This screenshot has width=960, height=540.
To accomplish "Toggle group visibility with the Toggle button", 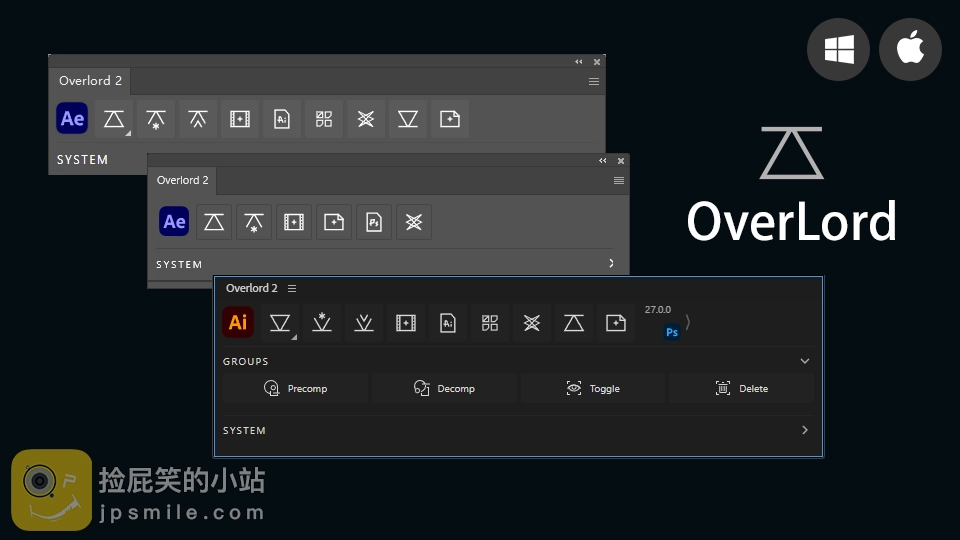I will coord(593,388).
